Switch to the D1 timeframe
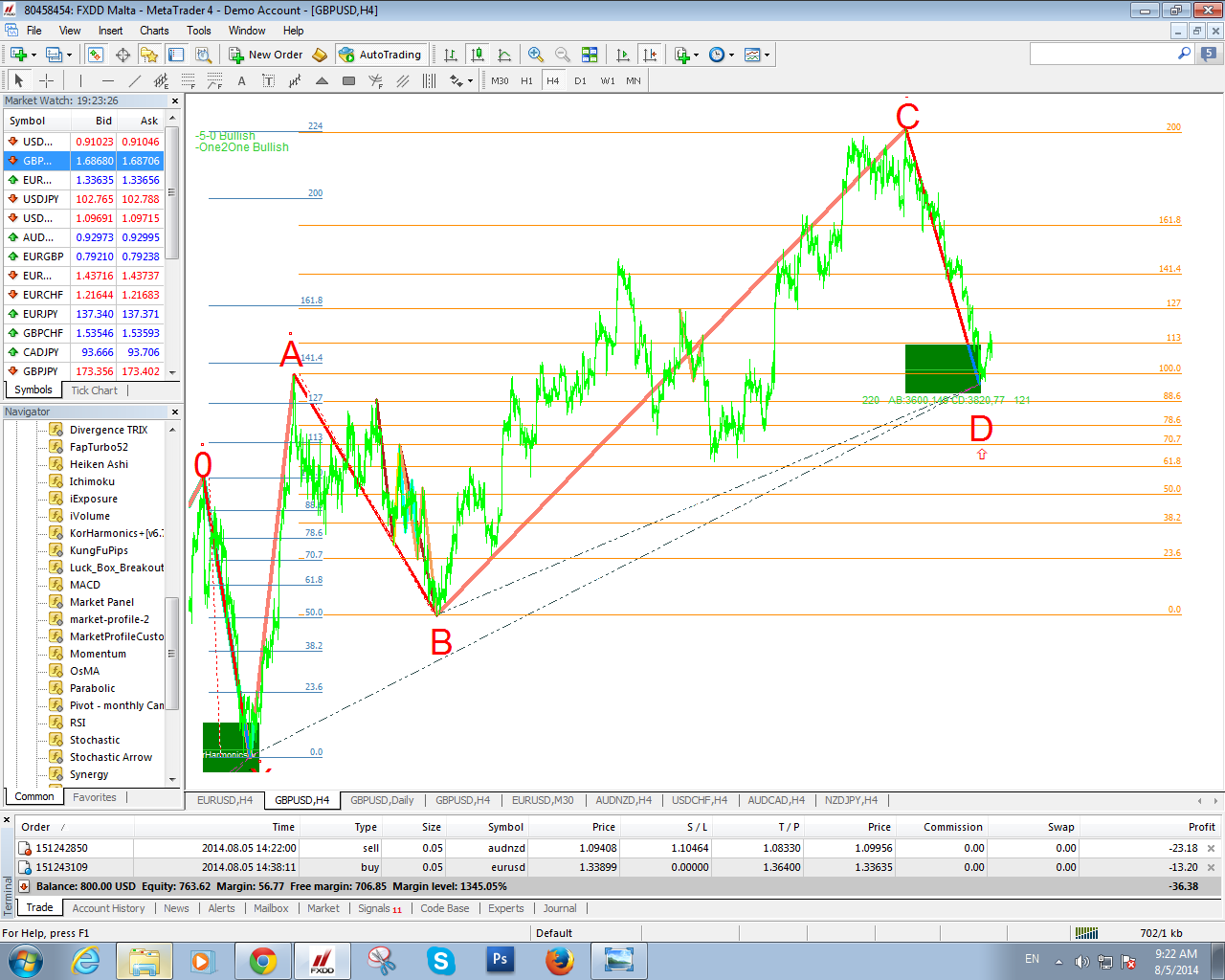Viewport: 1225px width, 980px height. coord(580,80)
